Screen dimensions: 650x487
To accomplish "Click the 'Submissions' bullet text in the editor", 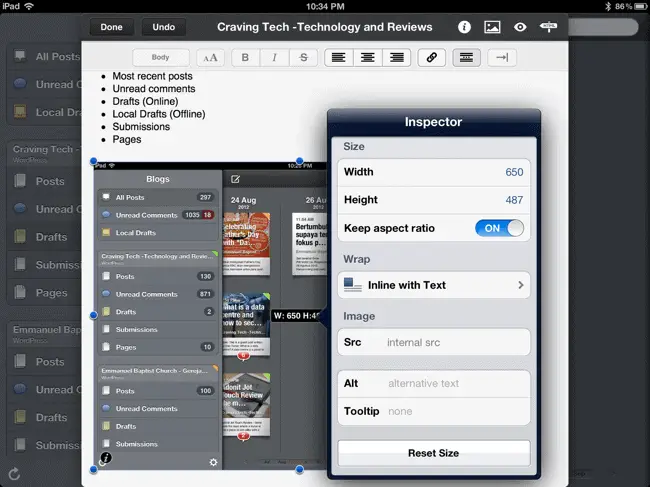I will point(141,127).
